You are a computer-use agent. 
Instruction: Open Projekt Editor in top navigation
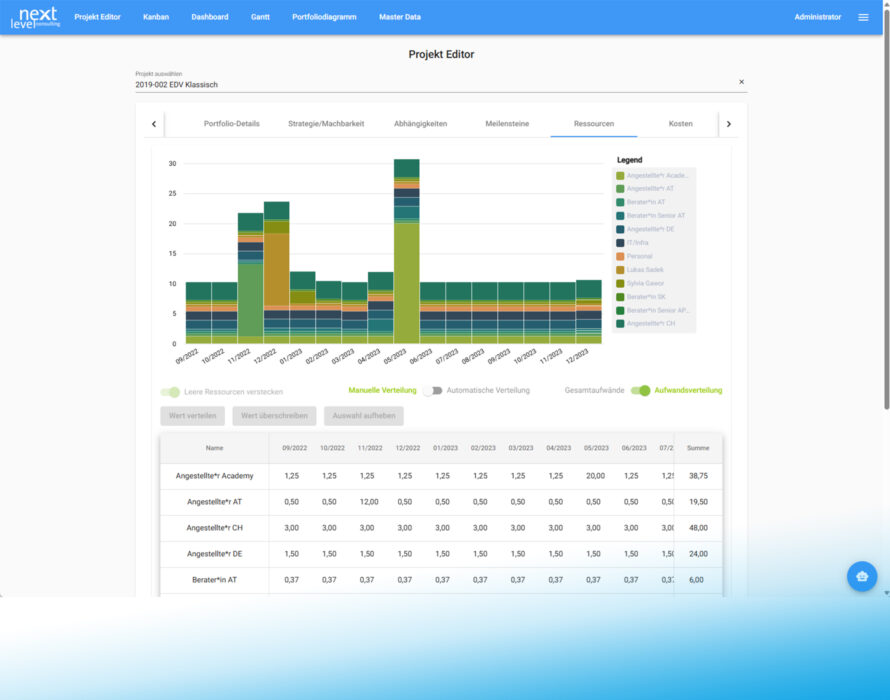[98, 17]
